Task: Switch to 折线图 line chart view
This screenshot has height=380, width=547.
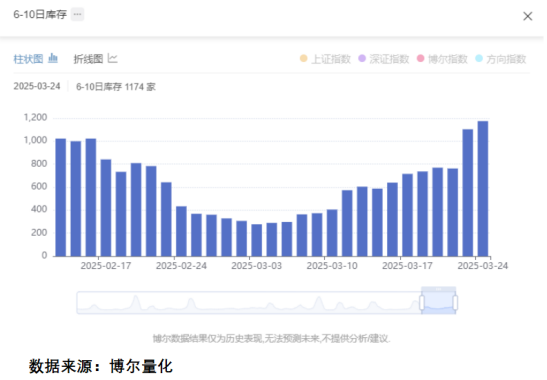Action: [x=95, y=59]
